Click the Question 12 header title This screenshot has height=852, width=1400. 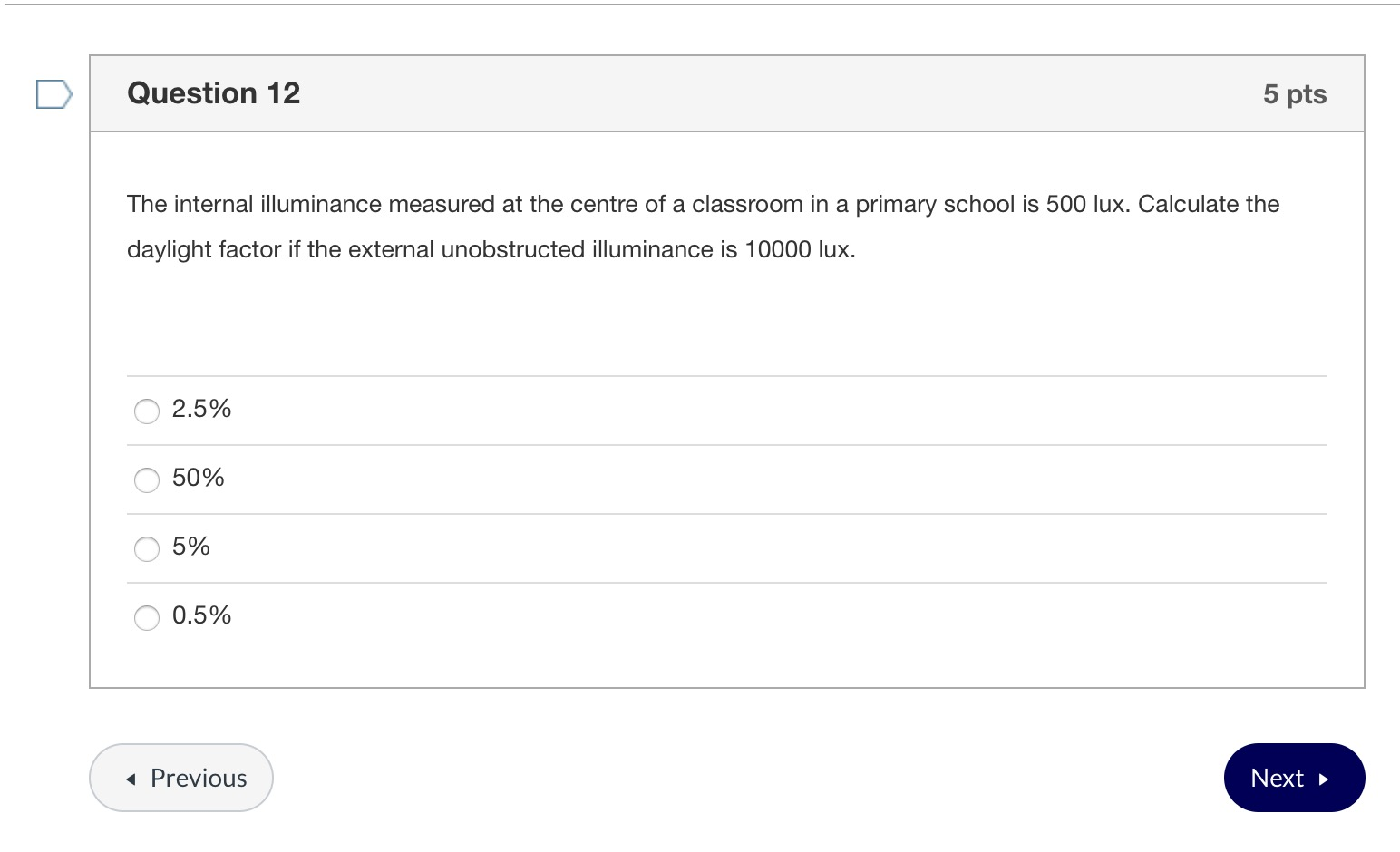pos(214,92)
